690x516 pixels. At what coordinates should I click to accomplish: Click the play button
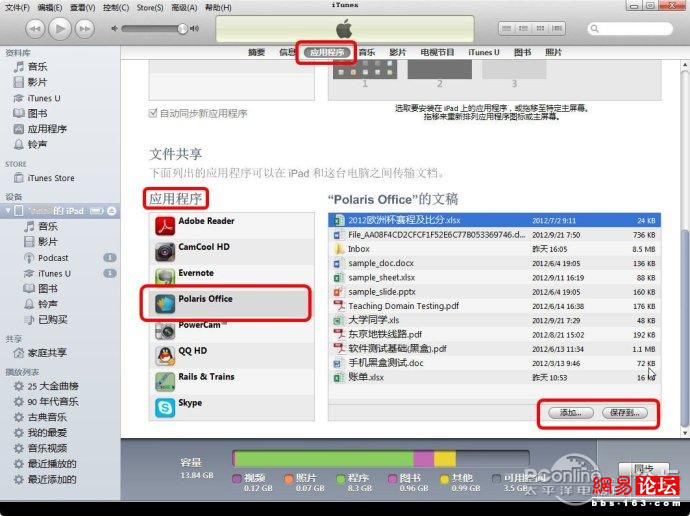60,29
